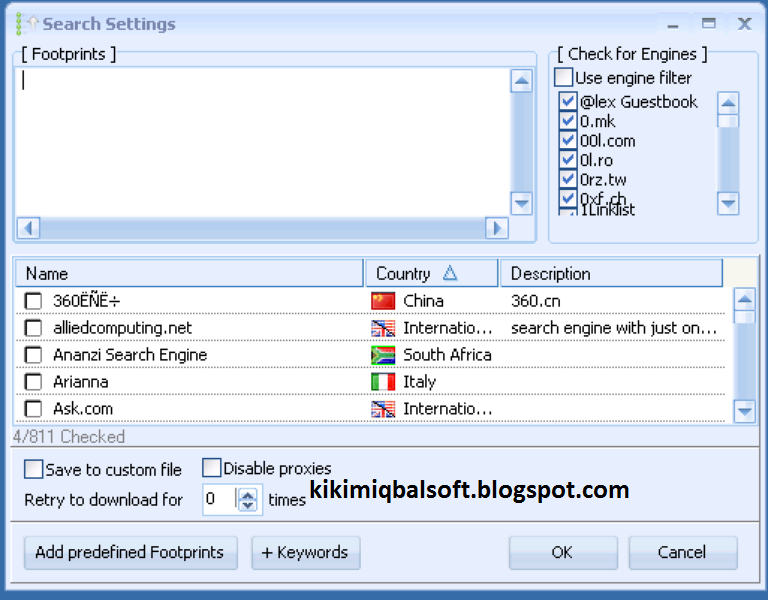The height and width of the screenshot is (600, 768).
Task: Click the Description column header
Action: point(611,273)
